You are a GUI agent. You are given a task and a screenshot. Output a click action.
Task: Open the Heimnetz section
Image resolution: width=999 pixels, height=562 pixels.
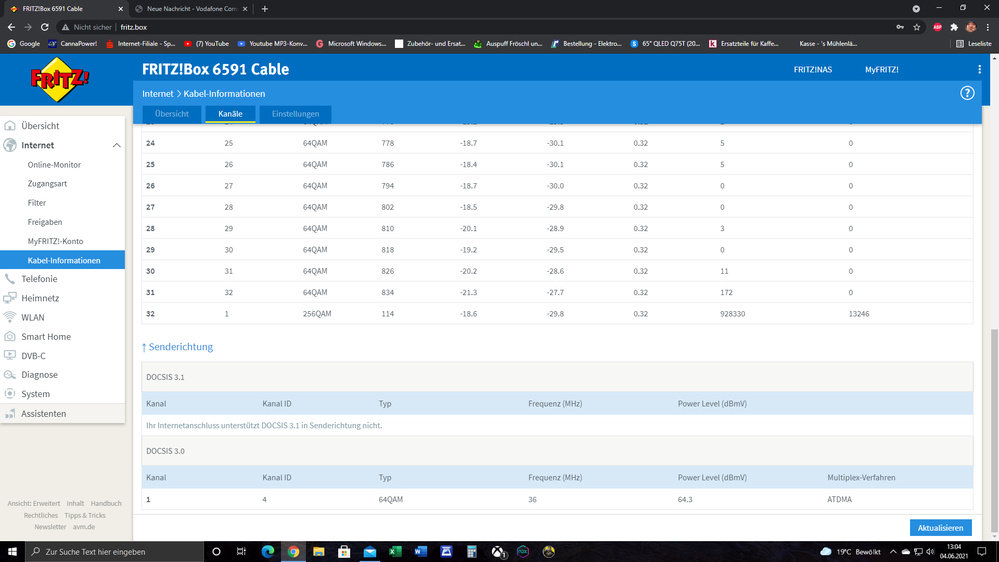point(40,298)
